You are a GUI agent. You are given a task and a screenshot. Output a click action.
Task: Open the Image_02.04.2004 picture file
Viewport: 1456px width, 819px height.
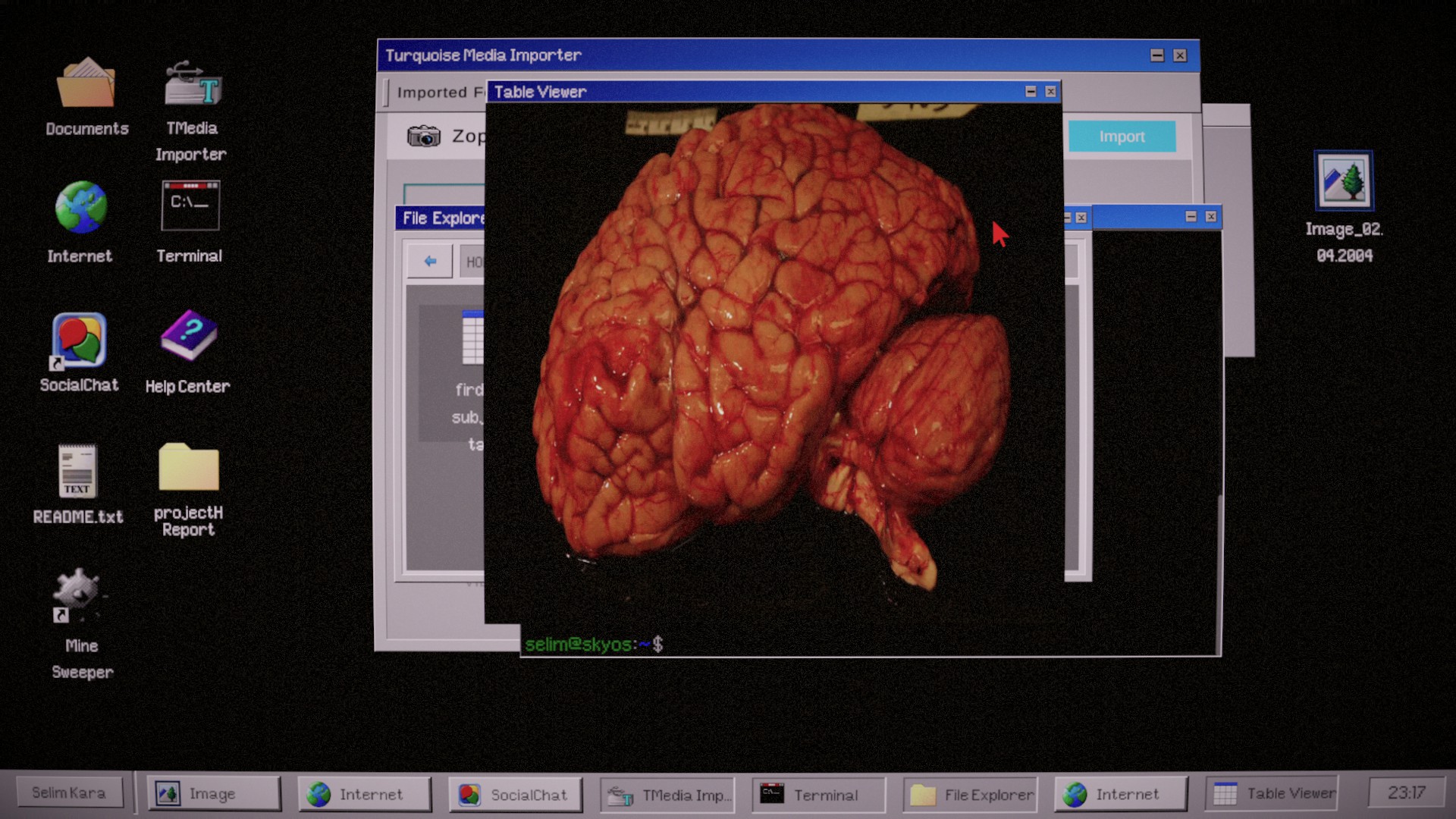pyautogui.click(x=1343, y=181)
